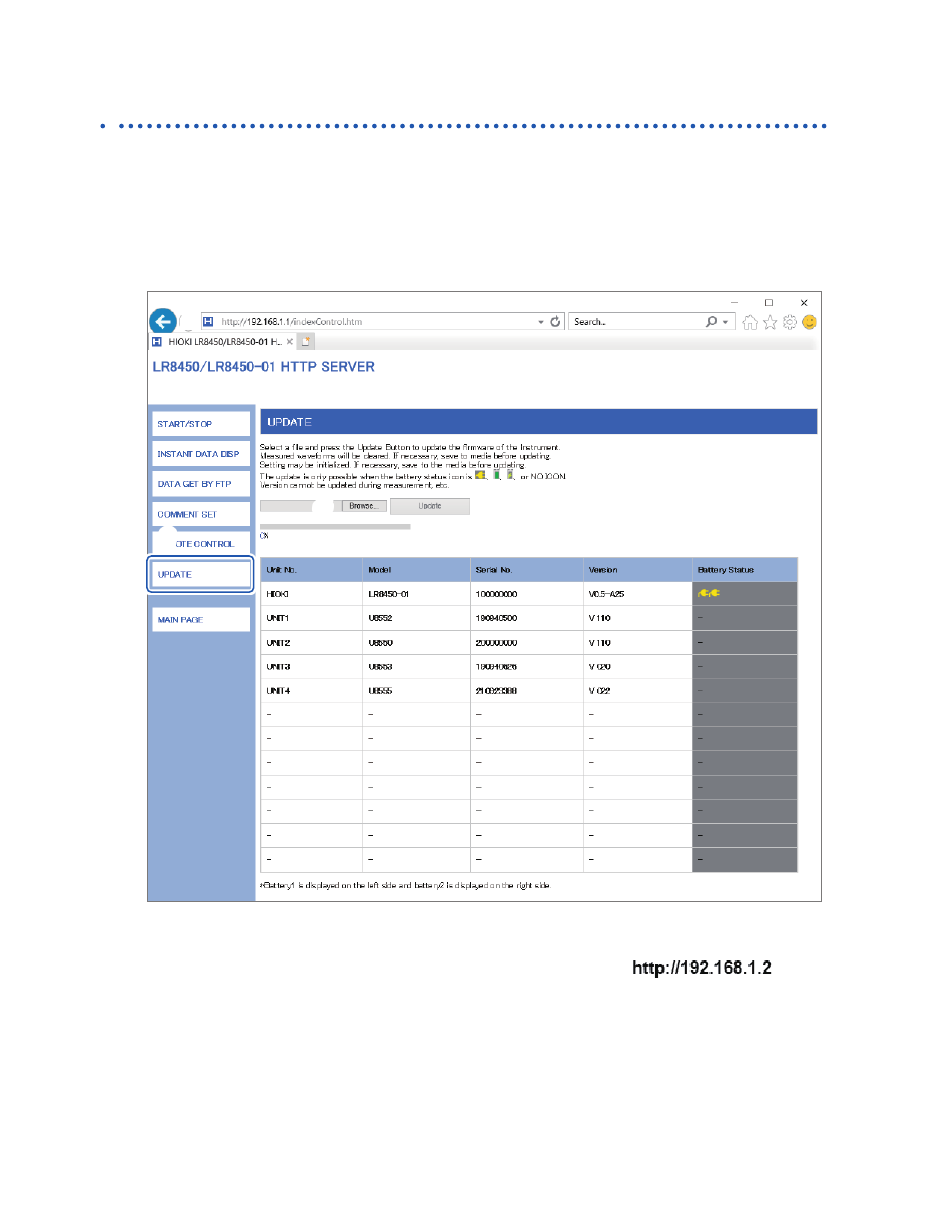Click the Update firmware button
The image size is (950, 1229).
click(430, 506)
